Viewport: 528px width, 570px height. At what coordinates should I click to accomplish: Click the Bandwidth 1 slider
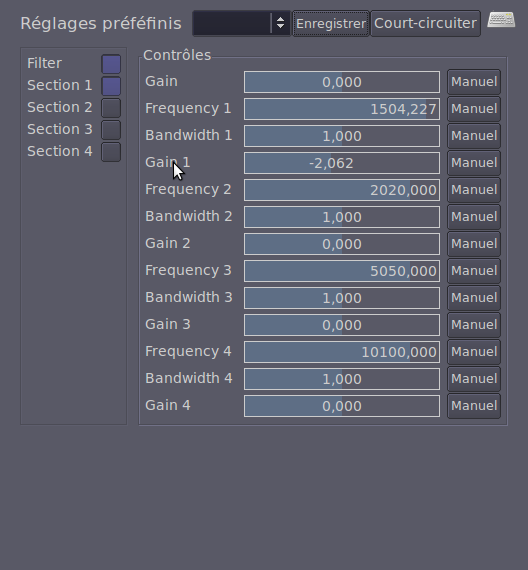click(x=342, y=136)
